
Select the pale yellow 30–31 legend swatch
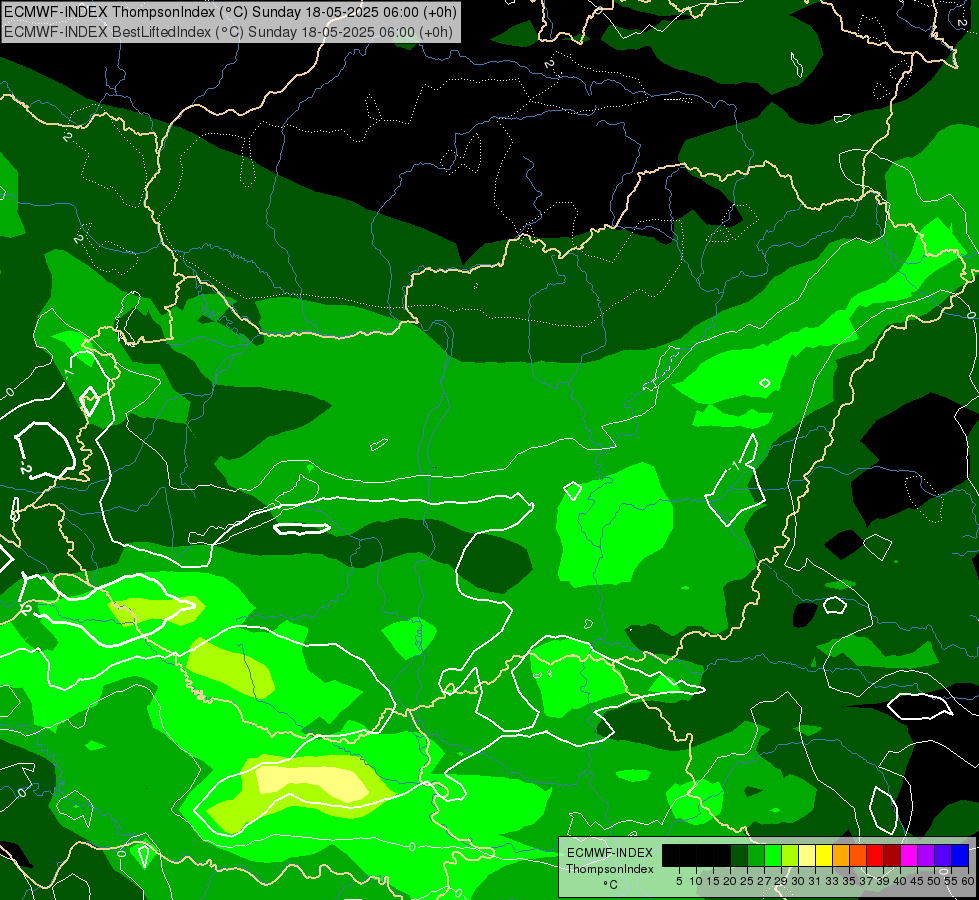pos(807,856)
